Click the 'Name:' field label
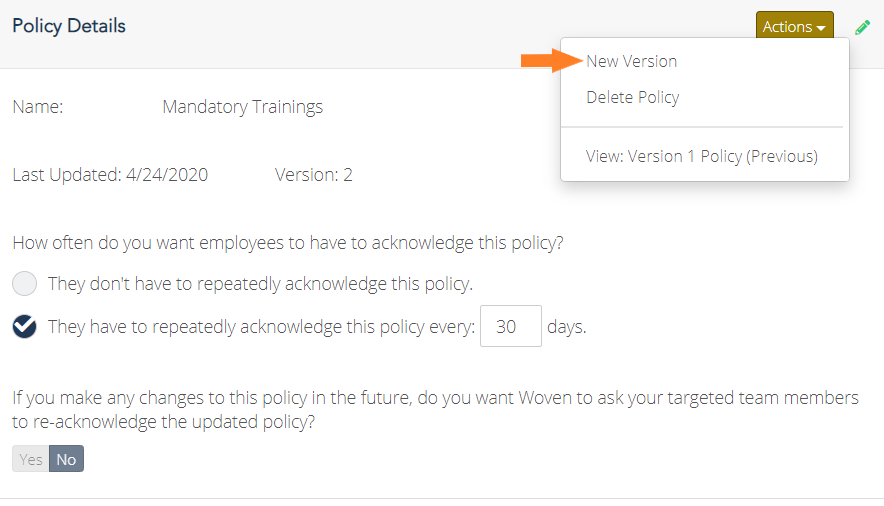This screenshot has height=506, width=884. pos(38,106)
